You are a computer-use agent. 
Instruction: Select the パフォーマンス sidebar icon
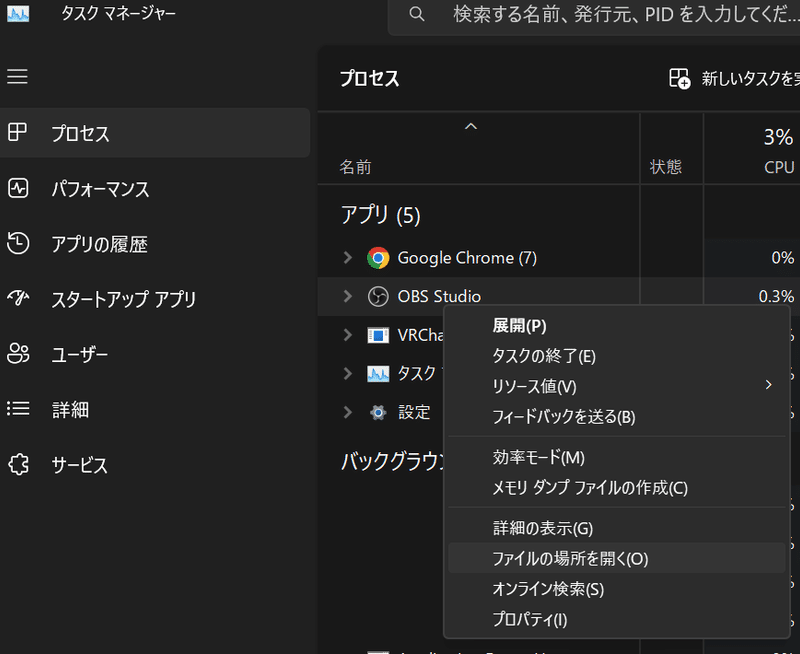tap(18, 188)
